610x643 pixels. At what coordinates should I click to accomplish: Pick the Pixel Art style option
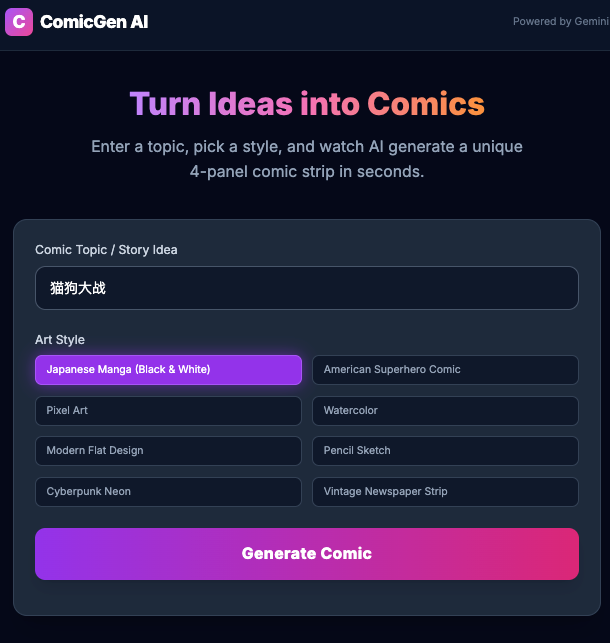168,411
